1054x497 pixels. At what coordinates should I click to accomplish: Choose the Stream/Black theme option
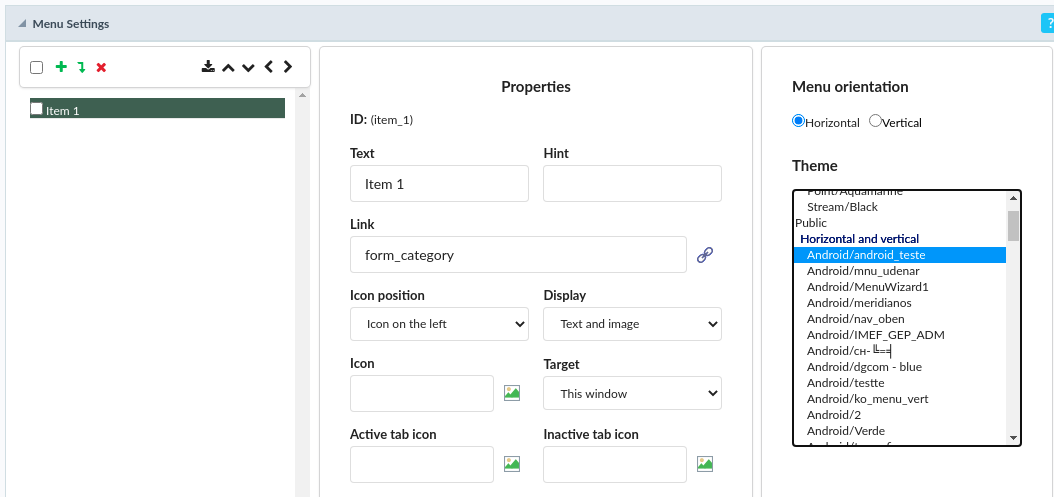point(842,207)
